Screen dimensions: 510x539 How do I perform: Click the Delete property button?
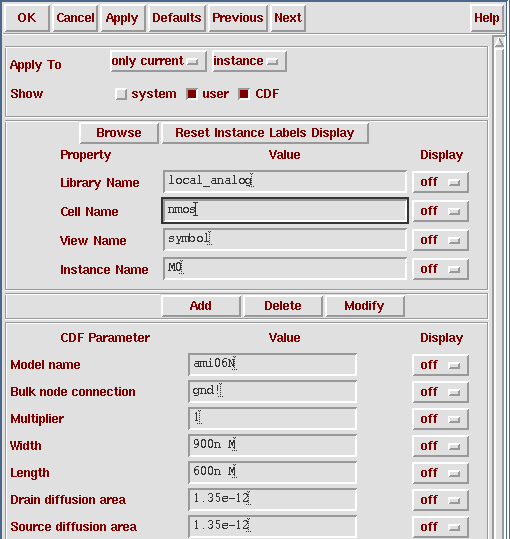coord(283,306)
